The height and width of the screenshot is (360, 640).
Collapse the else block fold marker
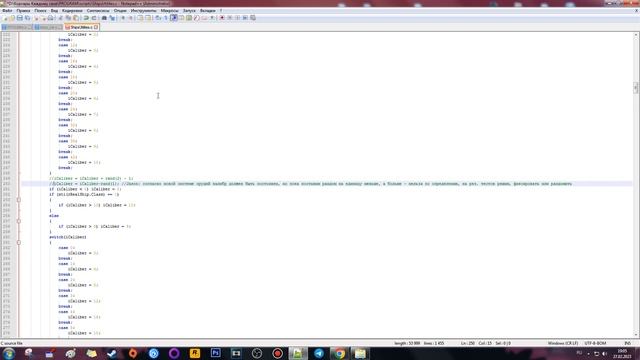(19, 221)
